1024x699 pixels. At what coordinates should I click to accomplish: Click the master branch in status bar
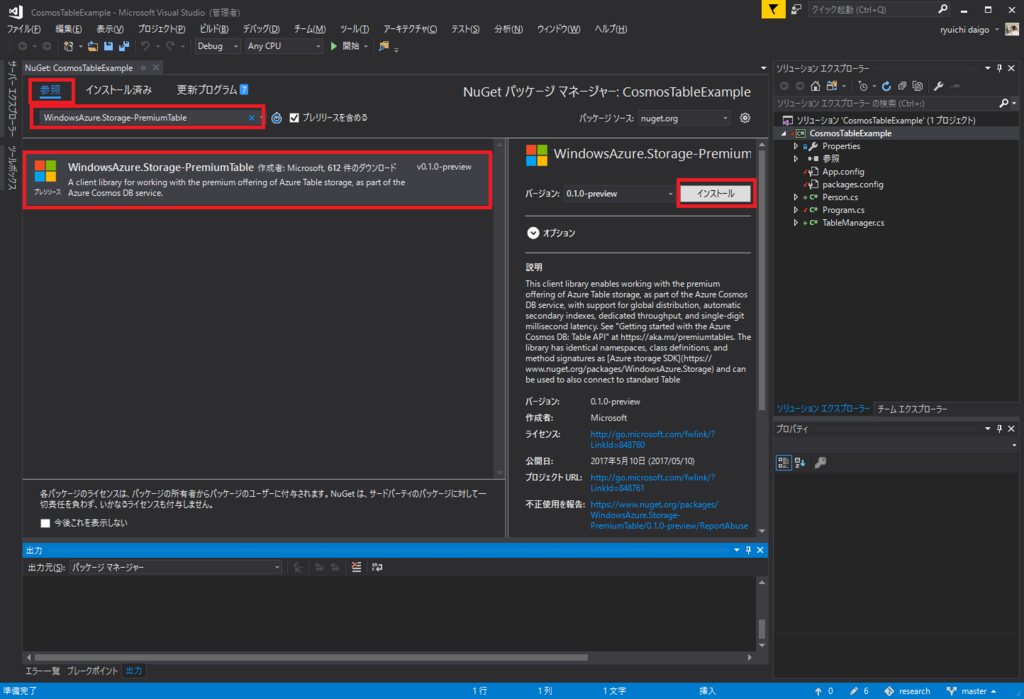[973, 691]
